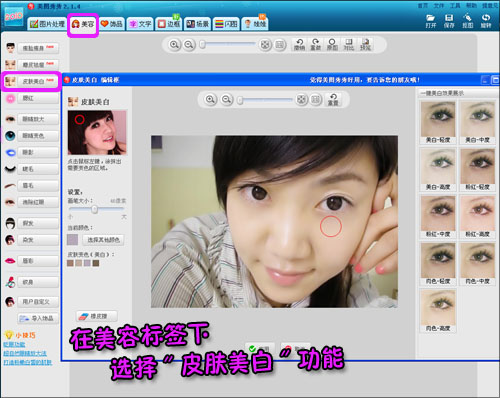Pick the first brown skin color swatch

coord(70,263)
